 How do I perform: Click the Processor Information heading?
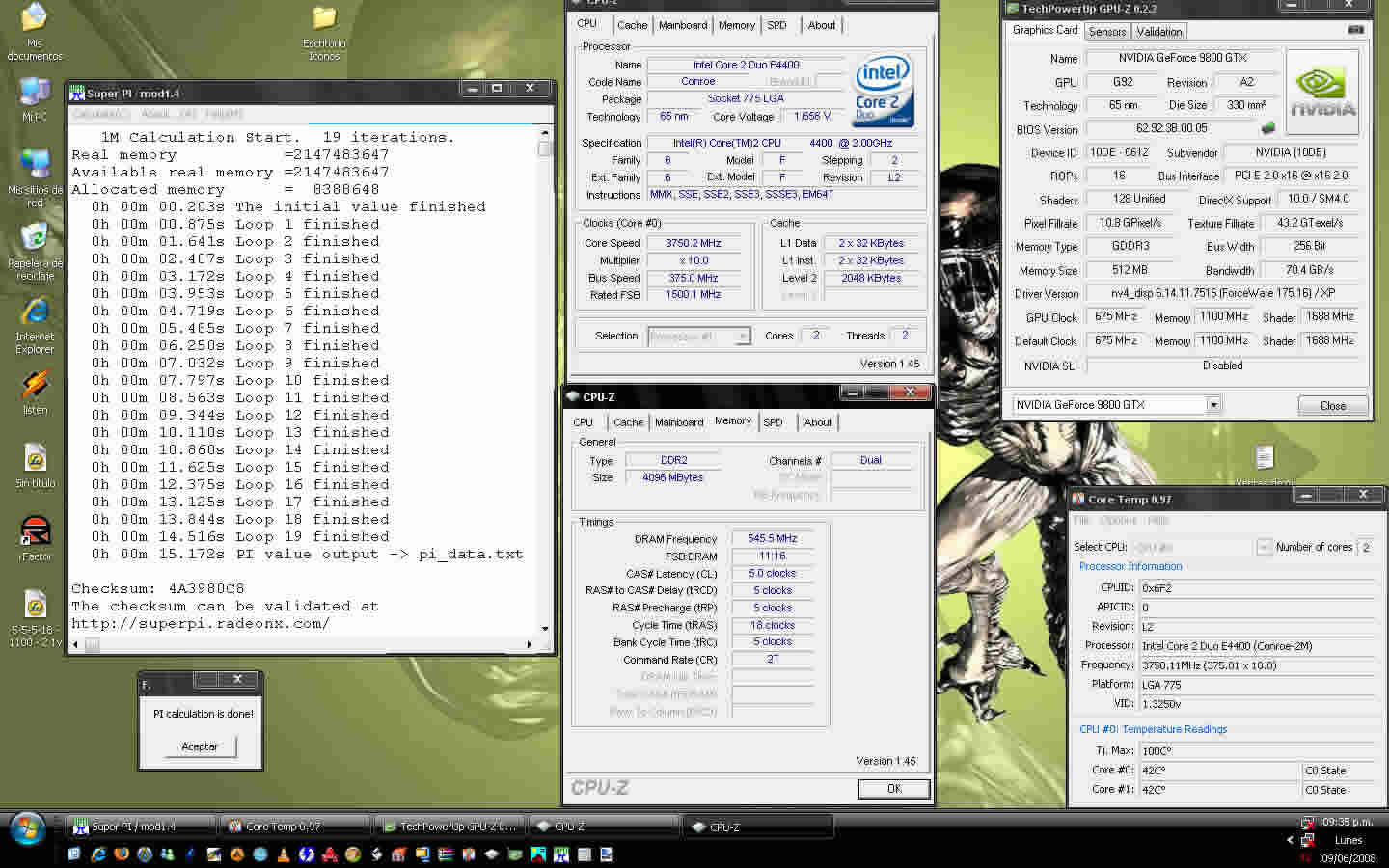1130,566
